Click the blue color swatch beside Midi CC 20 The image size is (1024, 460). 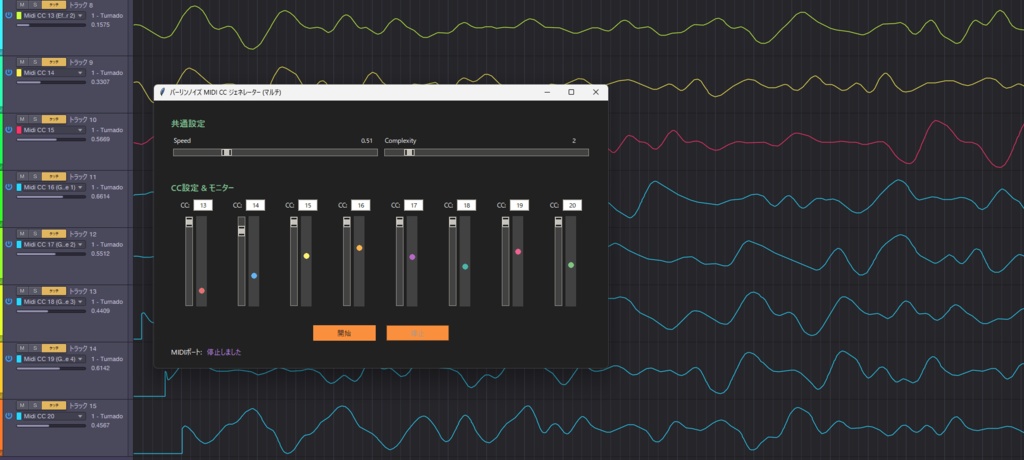[20, 416]
